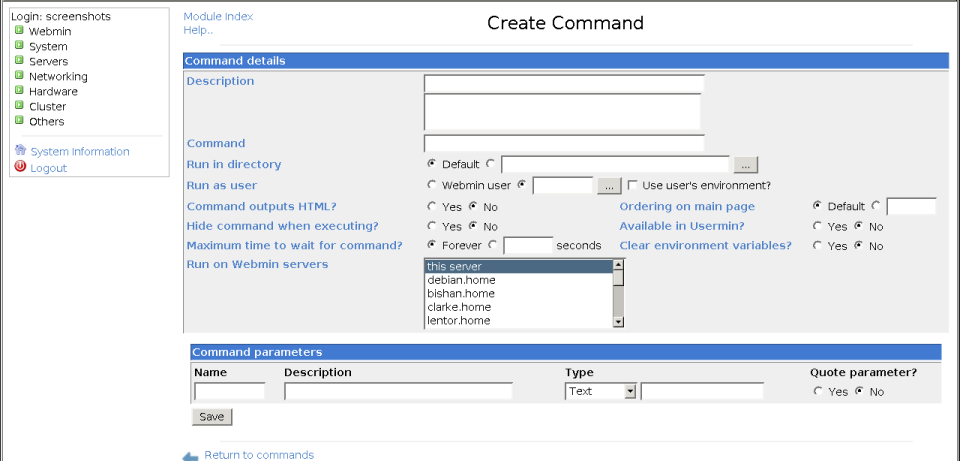This screenshot has height=461, width=960.
Task: Click the red Logout icon
Action: click(20, 167)
